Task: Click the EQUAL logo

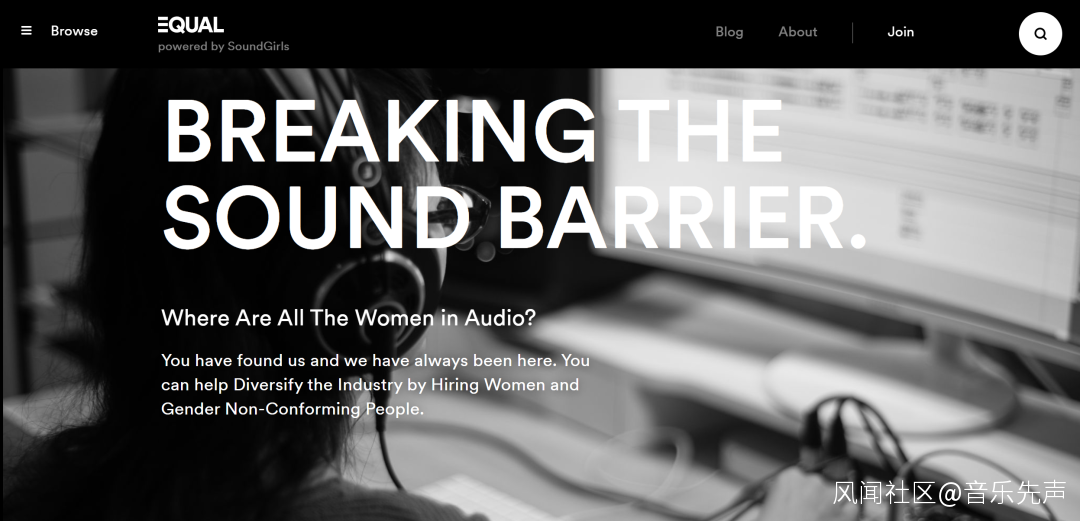Action: 191,25
